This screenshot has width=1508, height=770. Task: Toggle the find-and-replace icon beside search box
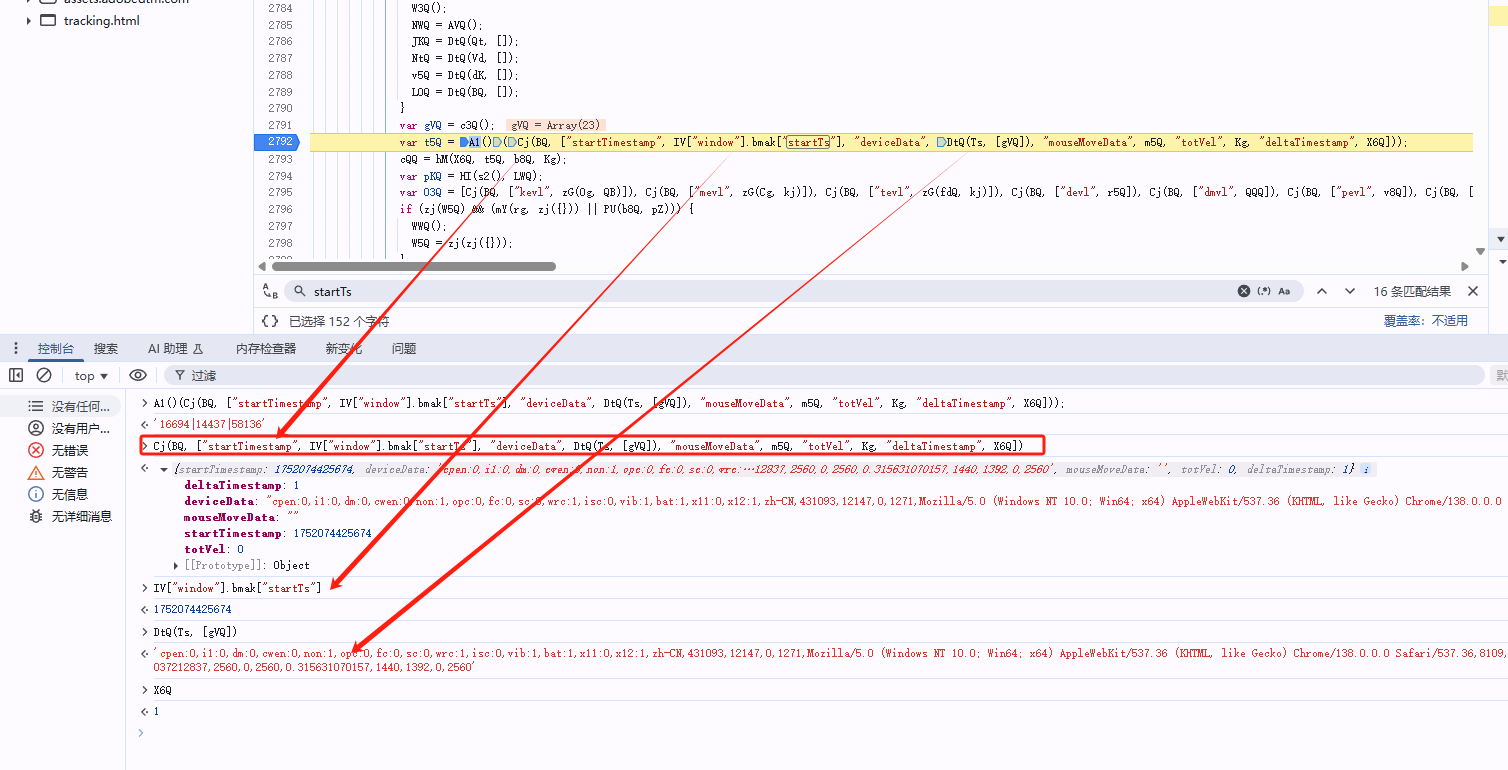pos(270,291)
